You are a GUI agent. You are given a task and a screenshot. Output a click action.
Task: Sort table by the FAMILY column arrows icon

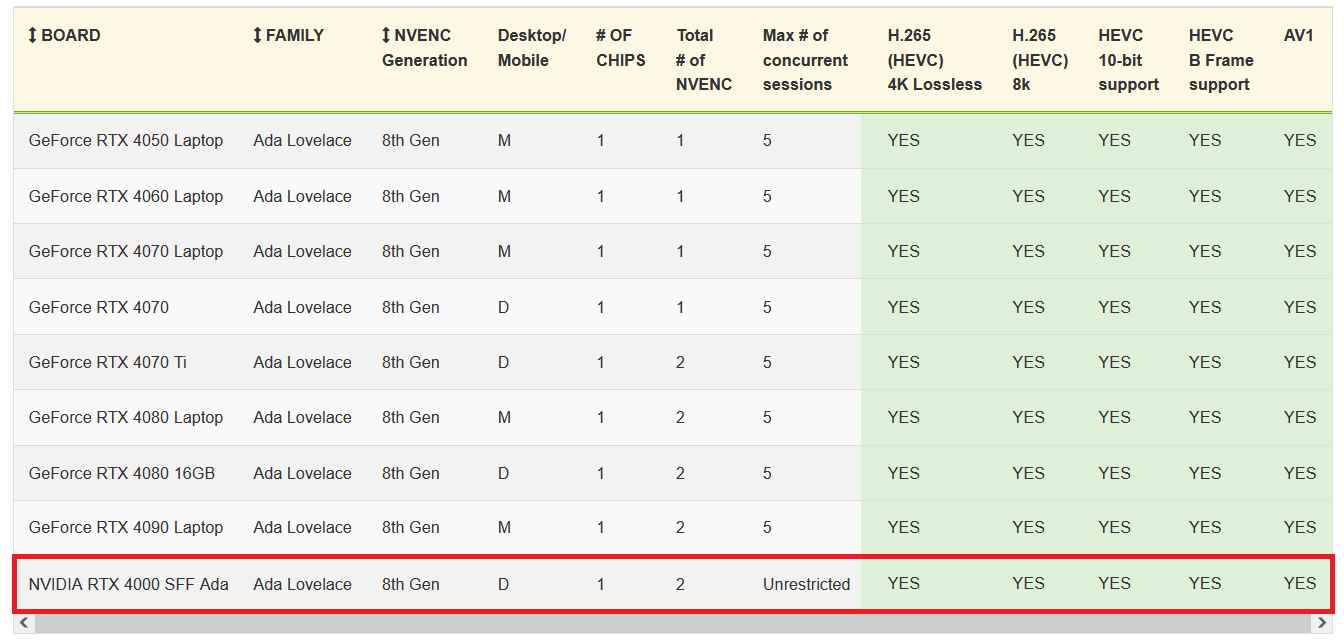(258, 36)
